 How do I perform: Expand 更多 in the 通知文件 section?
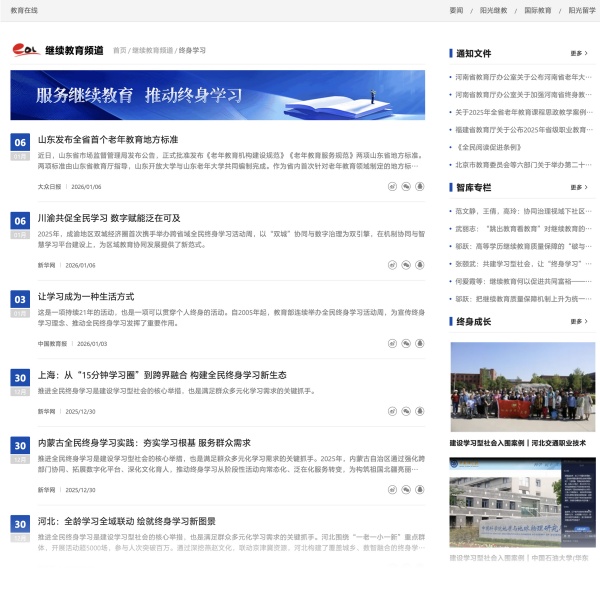click(x=578, y=54)
